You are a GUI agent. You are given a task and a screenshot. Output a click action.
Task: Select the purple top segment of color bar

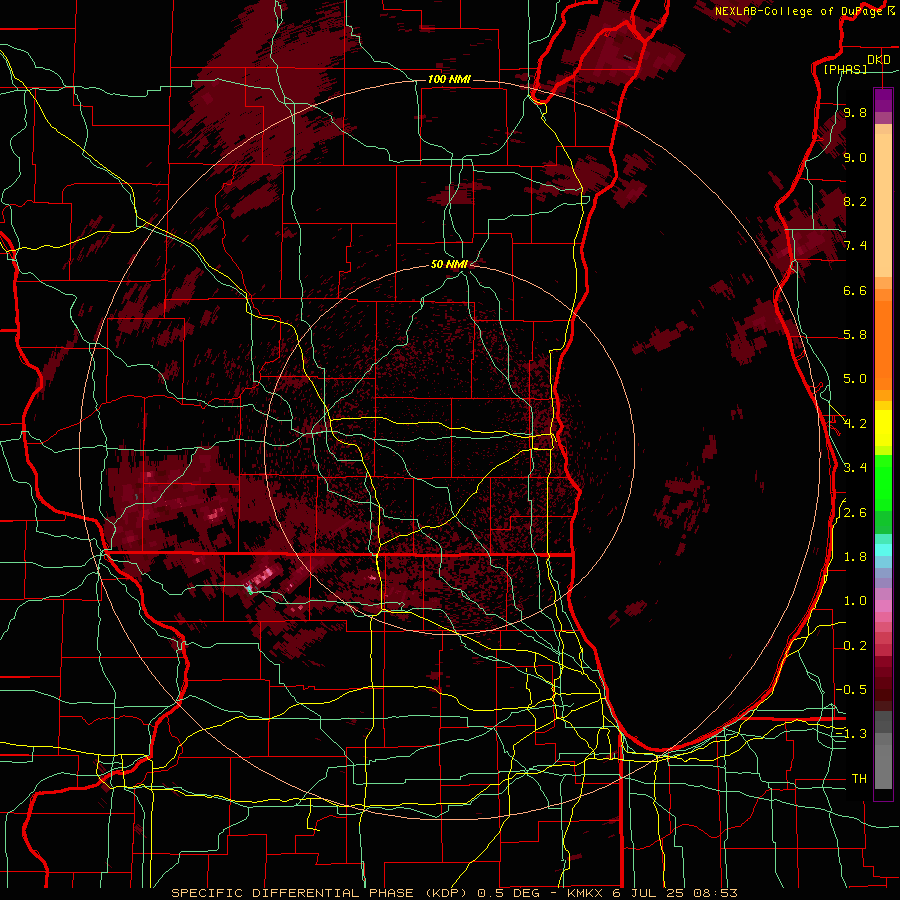click(883, 100)
